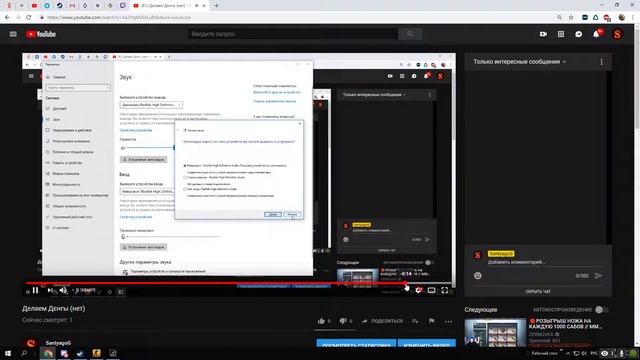This screenshot has height=360, width=640.
Task: Bookmark this page with the star
Action: pyautogui.click(x=571, y=18)
